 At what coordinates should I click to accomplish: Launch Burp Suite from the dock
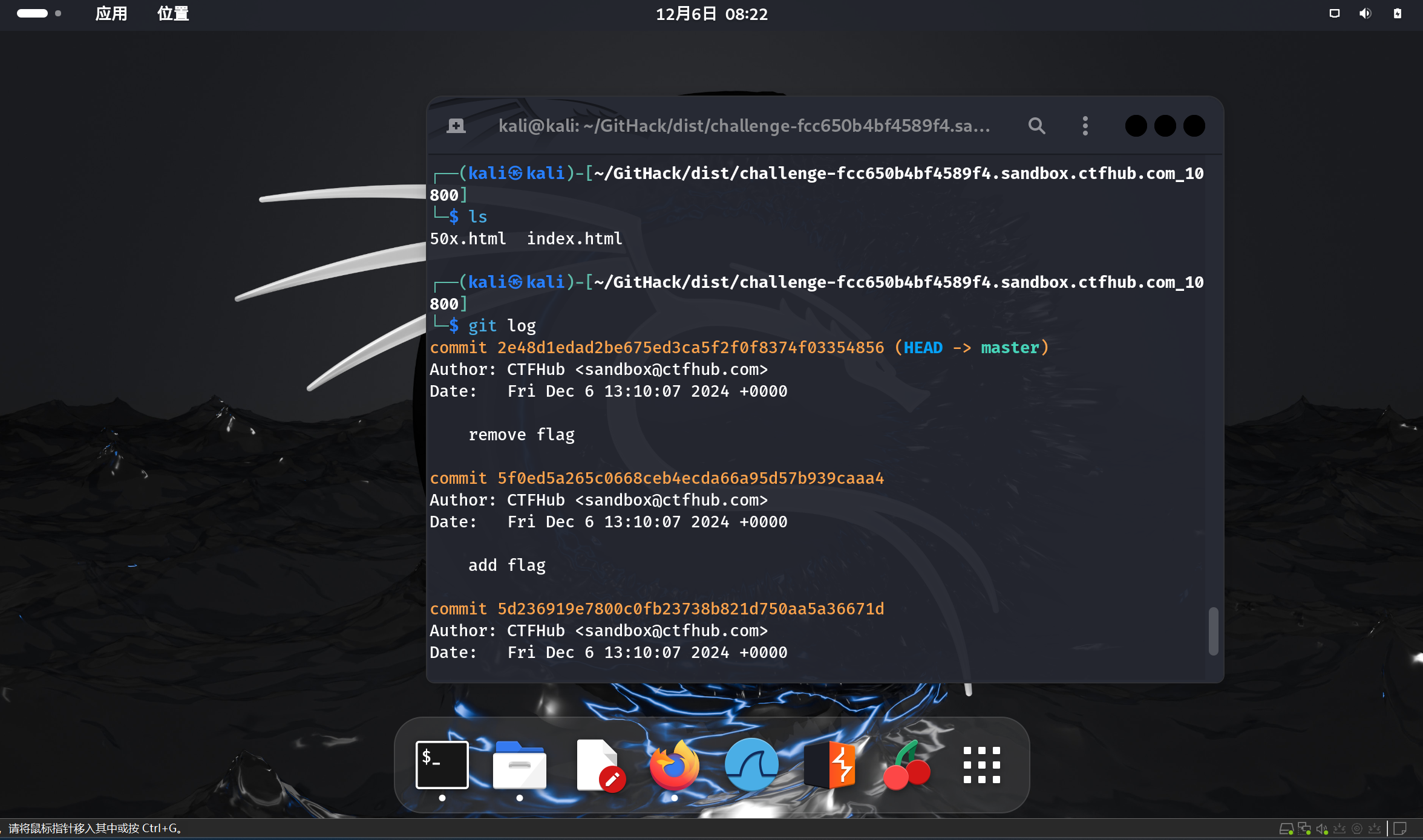point(830,765)
